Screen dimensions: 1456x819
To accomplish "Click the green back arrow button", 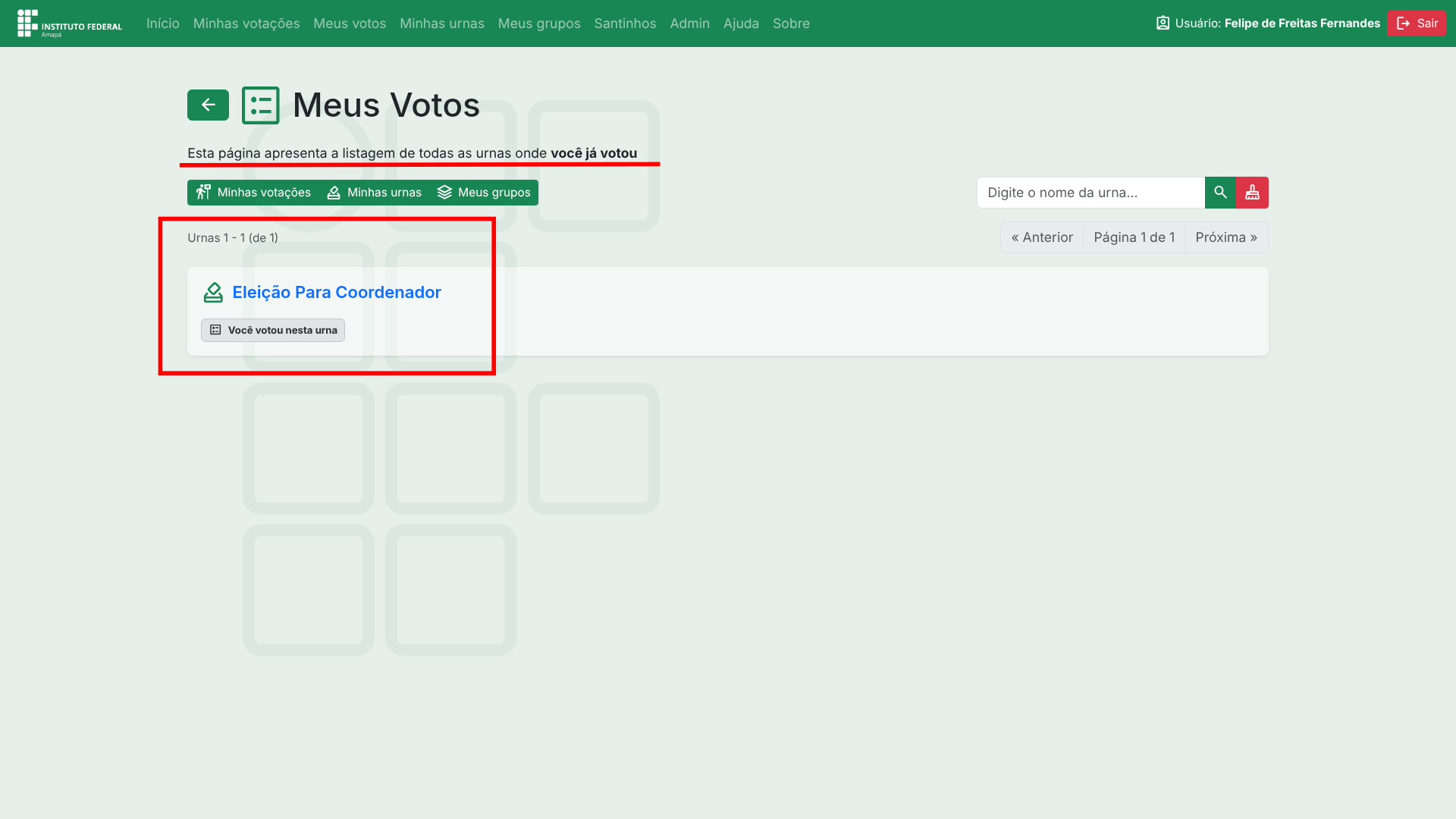I will click(208, 105).
